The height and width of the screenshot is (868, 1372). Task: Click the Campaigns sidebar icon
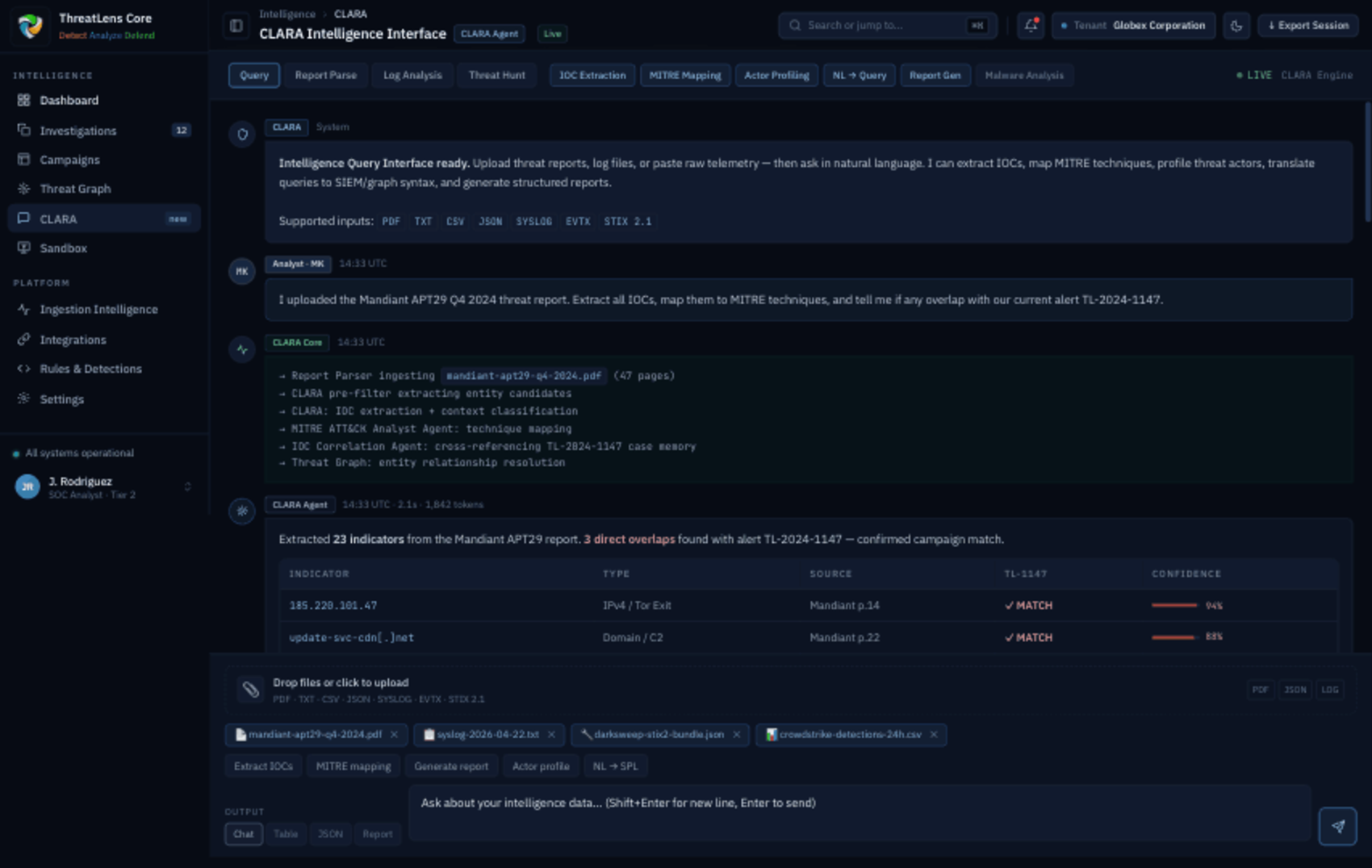point(23,159)
